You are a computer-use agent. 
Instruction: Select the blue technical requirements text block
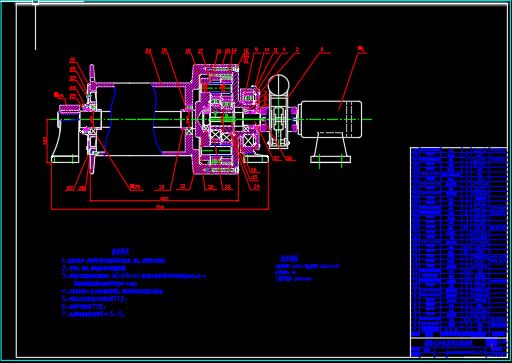134,283
